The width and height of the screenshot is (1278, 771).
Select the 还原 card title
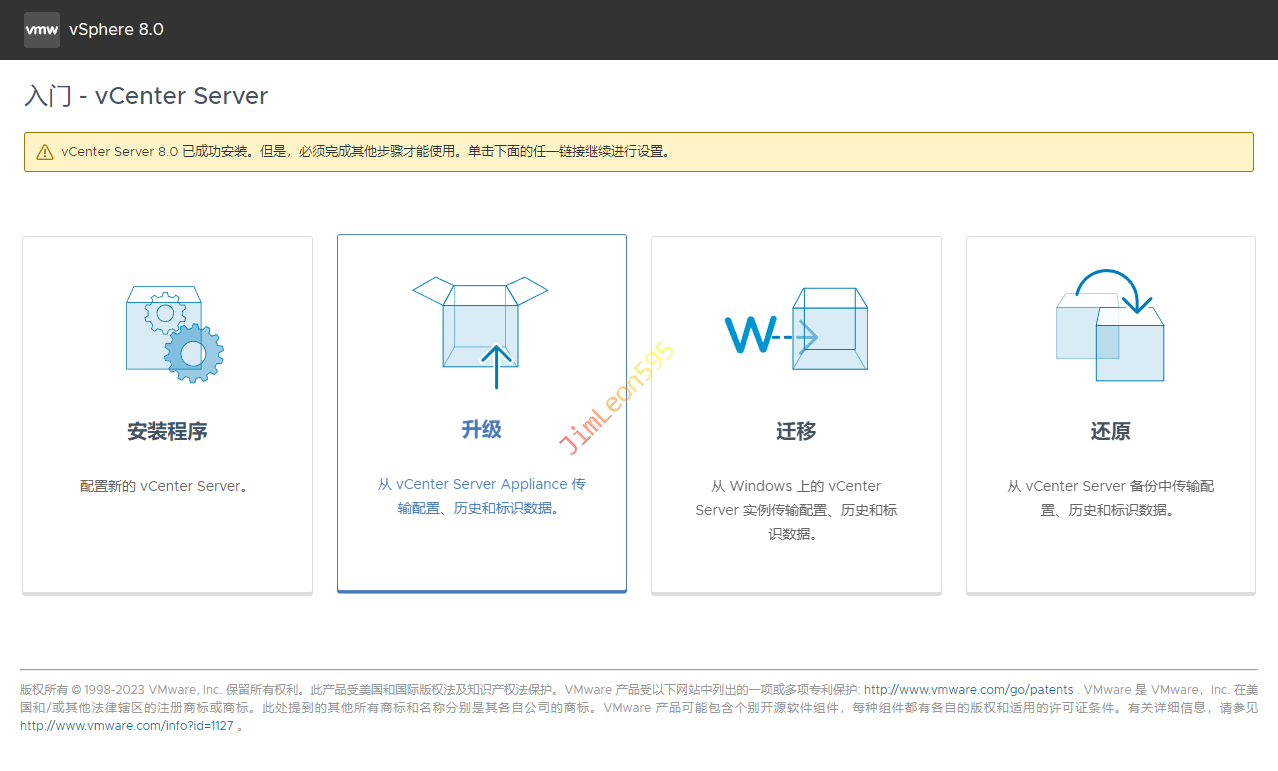click(1110, 432)
